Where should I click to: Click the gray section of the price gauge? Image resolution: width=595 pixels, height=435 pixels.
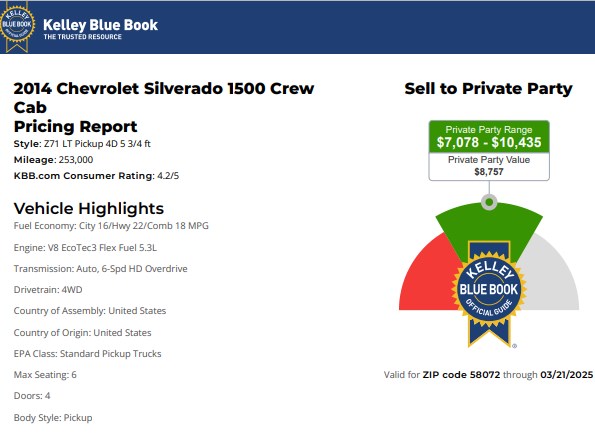tap(550, 277)
